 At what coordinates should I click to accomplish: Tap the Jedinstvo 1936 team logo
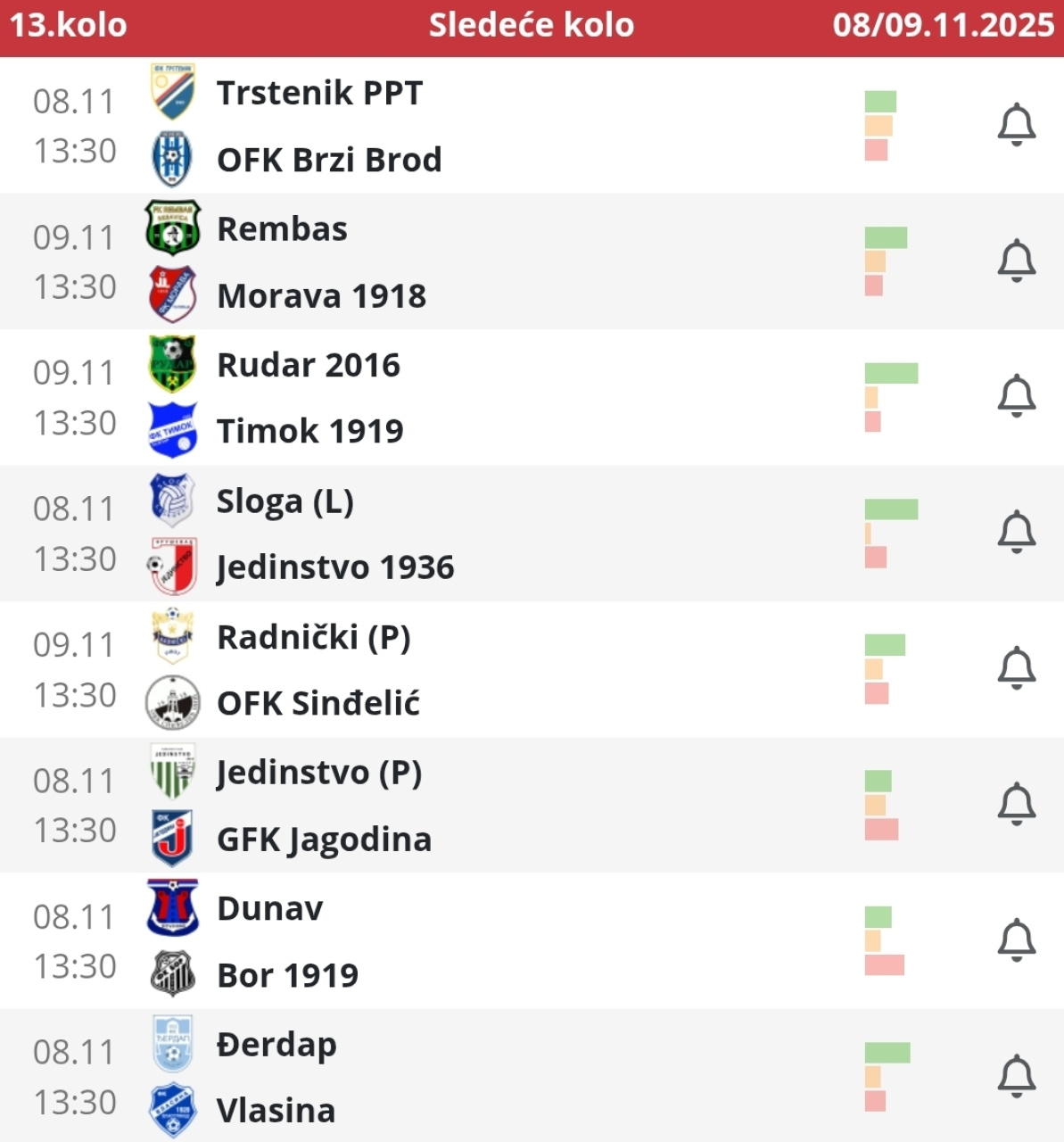pyautogui.click(x=172, y=567)
